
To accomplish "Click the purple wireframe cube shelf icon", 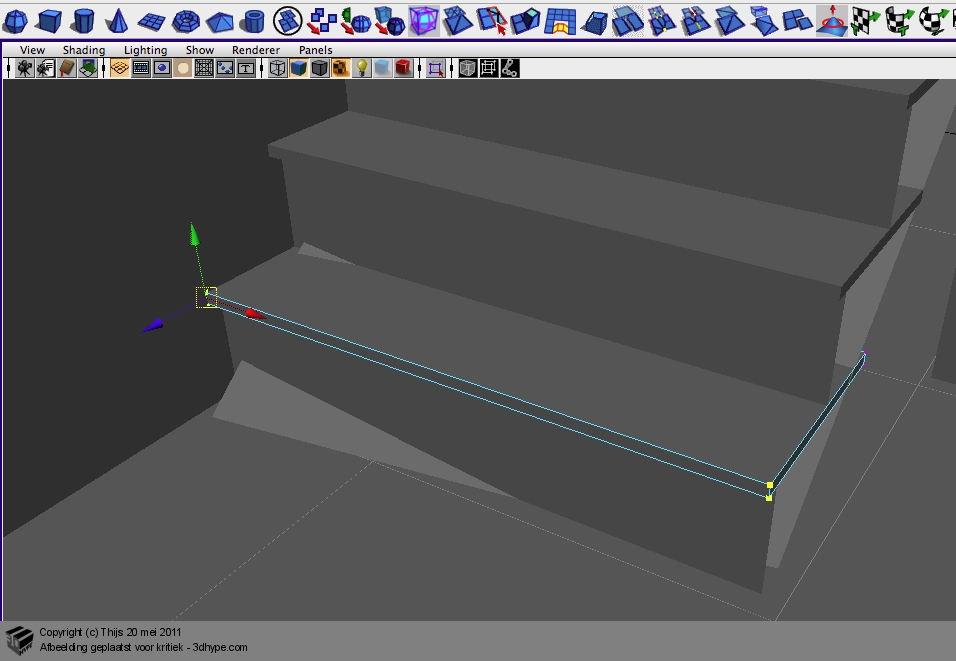I will point(424,21).
